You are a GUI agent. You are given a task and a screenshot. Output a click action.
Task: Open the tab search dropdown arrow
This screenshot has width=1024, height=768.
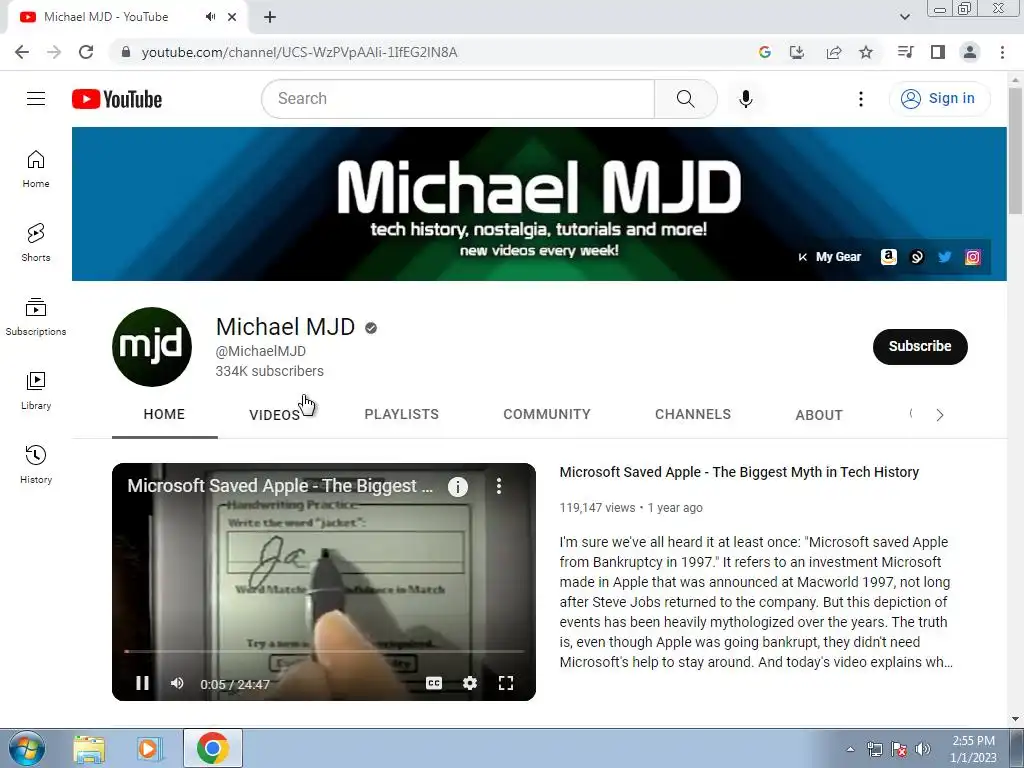coord(904,17)
